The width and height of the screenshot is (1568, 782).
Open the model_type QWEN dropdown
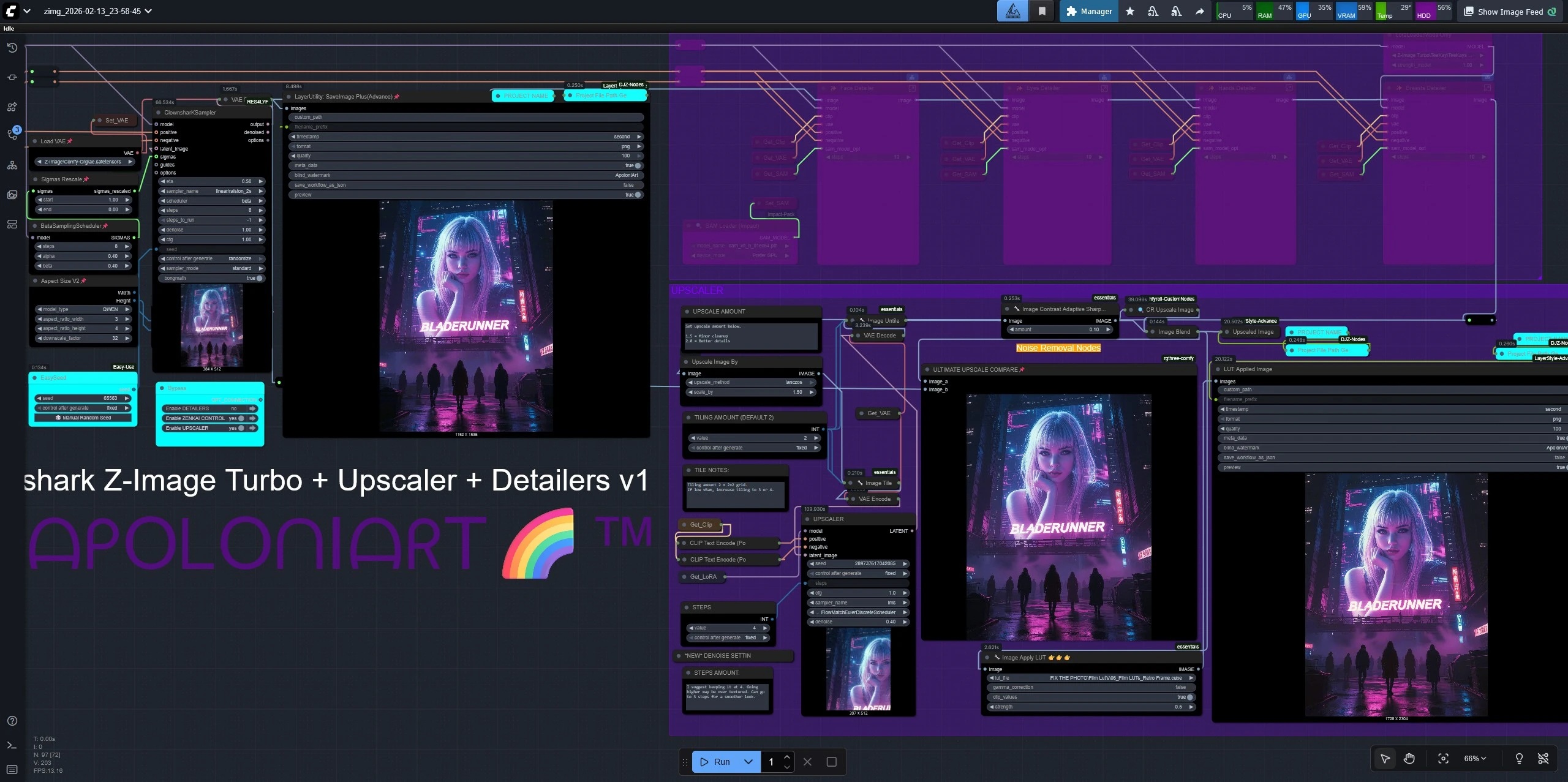point(84,309)
